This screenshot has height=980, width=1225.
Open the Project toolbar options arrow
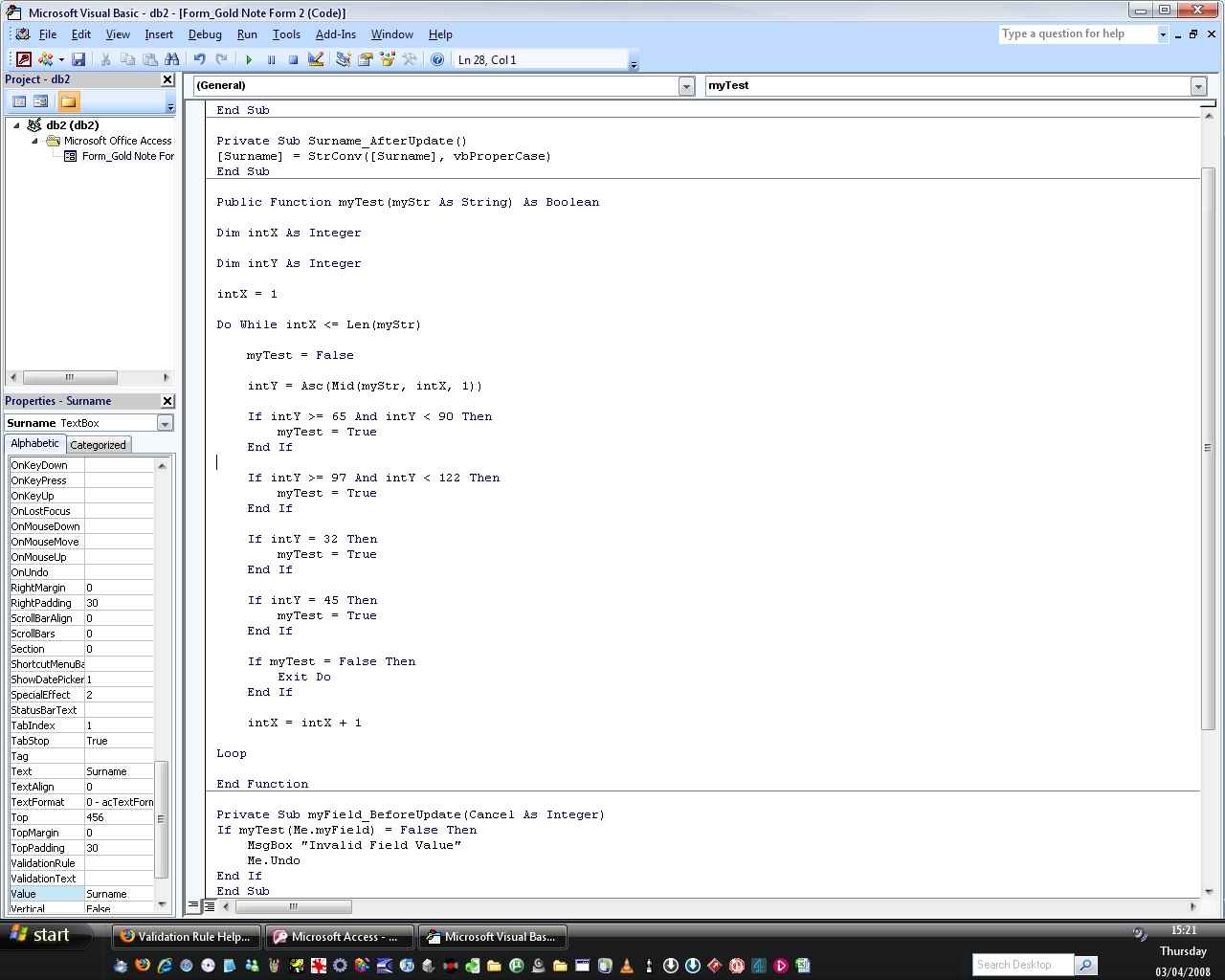pos(170,105)
